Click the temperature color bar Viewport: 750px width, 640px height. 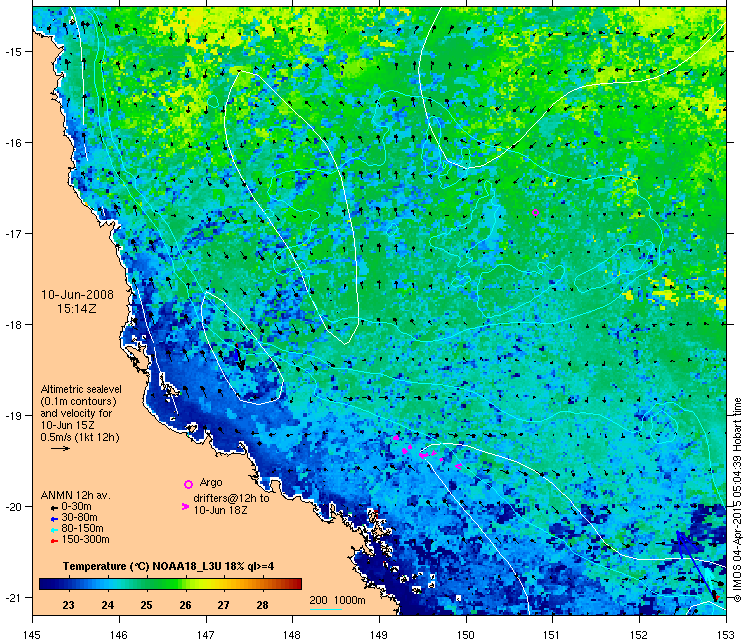click(170, 584)
